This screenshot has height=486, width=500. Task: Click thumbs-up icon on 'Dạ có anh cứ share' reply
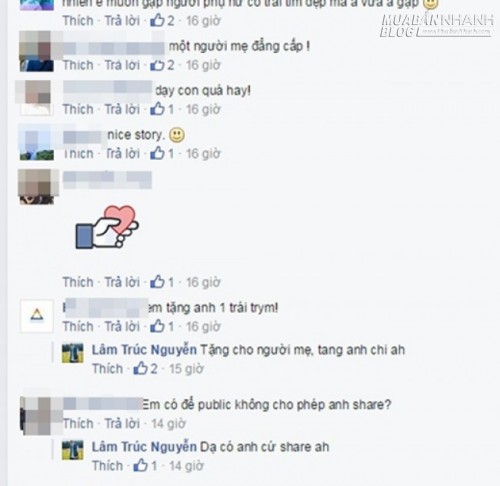(x=140, y=465)
